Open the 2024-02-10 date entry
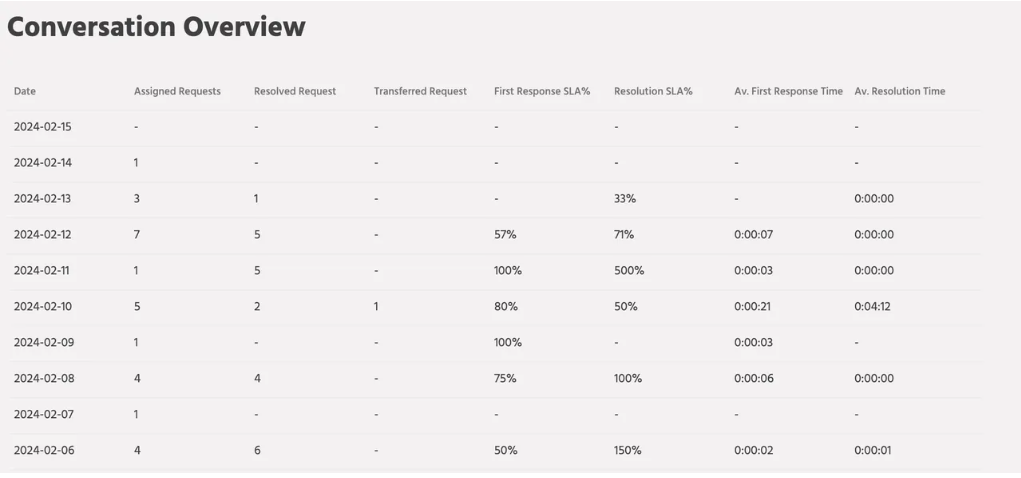The height and width of the screenshot is (478, 1021). (x=42, y=307)
